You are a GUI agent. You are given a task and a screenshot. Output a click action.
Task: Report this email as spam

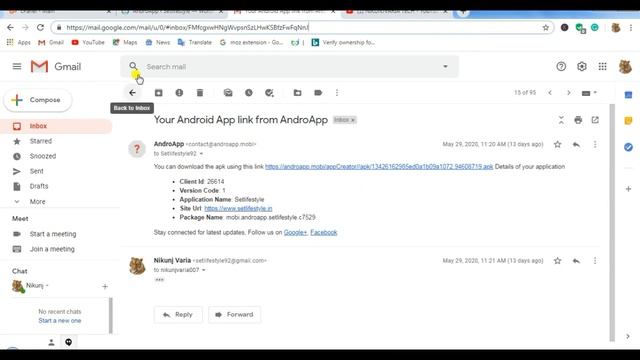[179, 93]
